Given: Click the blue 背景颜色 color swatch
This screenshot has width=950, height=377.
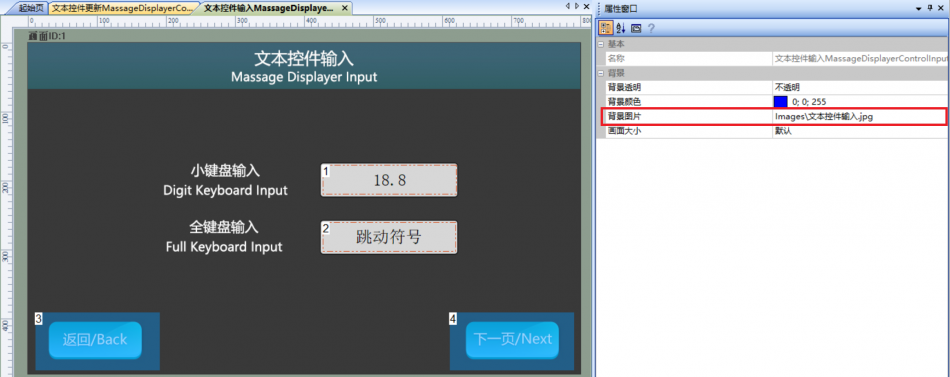Looking at the screenshot, I should [x=781, y=102].
